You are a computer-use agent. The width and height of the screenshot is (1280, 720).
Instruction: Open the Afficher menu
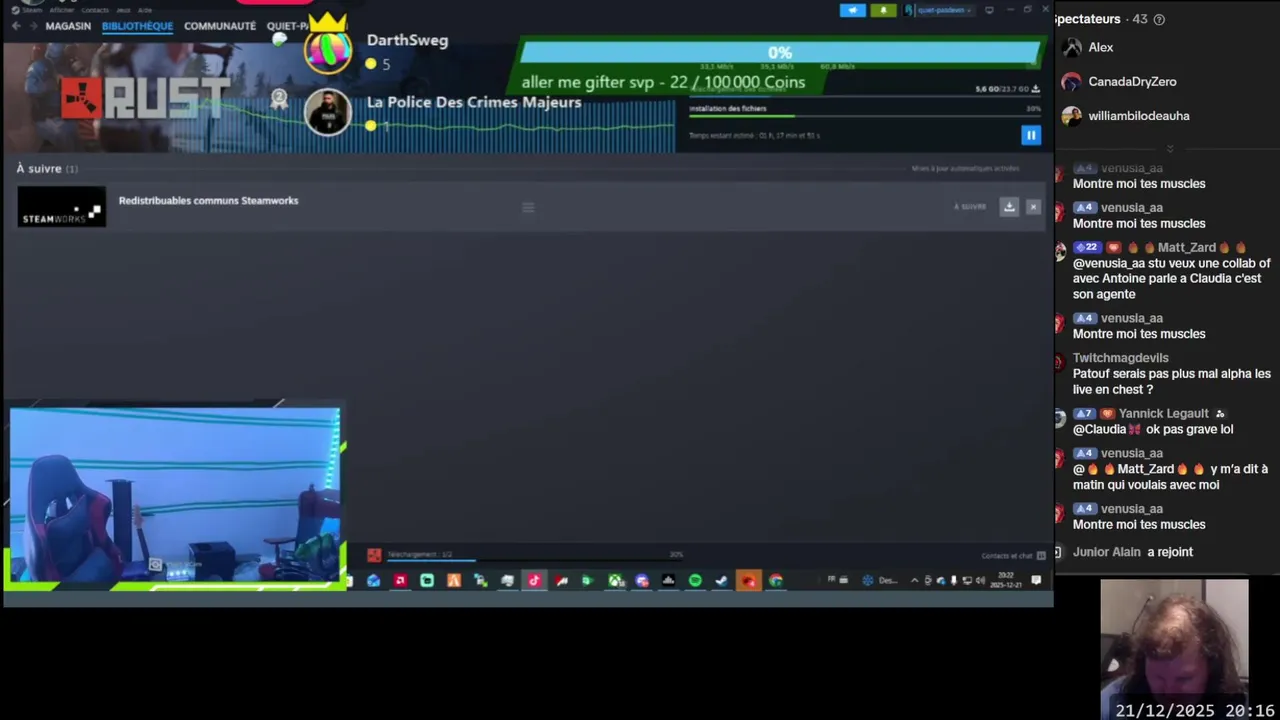point(62,10)
